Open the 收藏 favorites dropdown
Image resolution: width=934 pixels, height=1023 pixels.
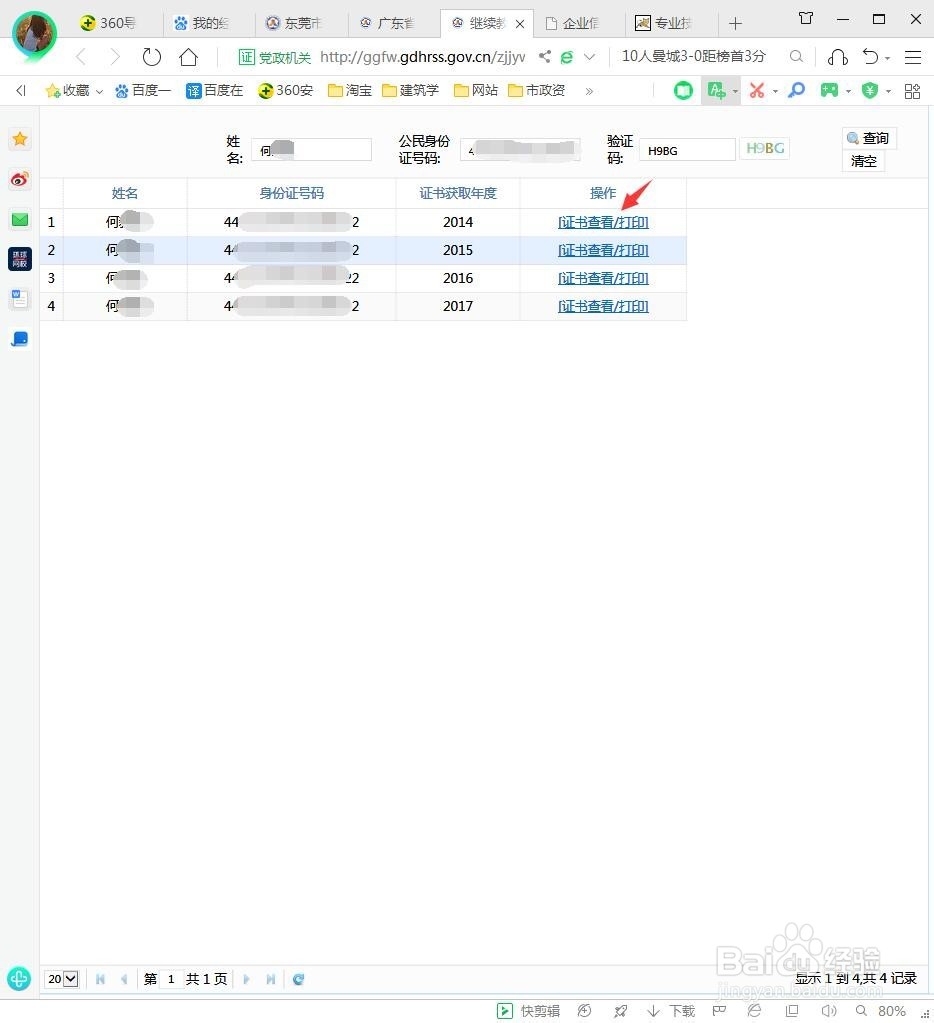click(74, 91)
